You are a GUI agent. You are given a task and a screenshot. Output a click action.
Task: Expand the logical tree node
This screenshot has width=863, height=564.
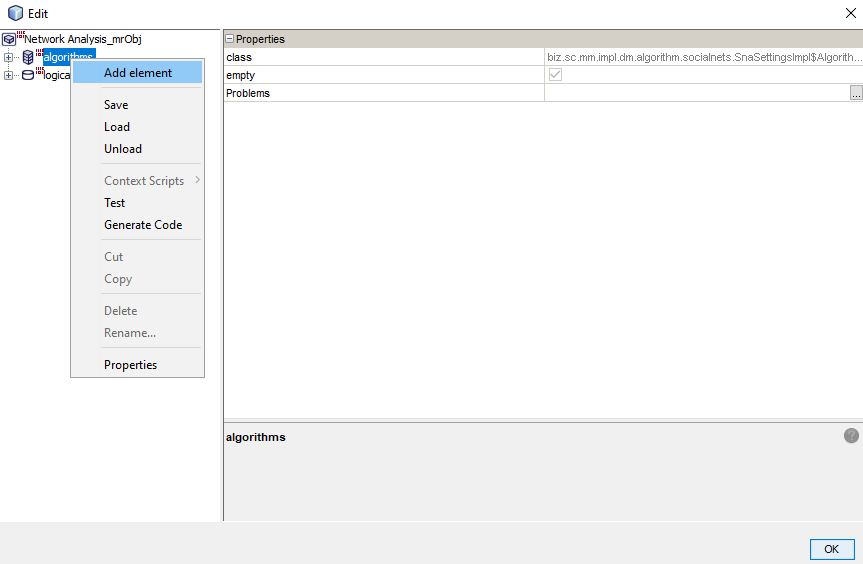pyautogui.click(x=9, y=75)
